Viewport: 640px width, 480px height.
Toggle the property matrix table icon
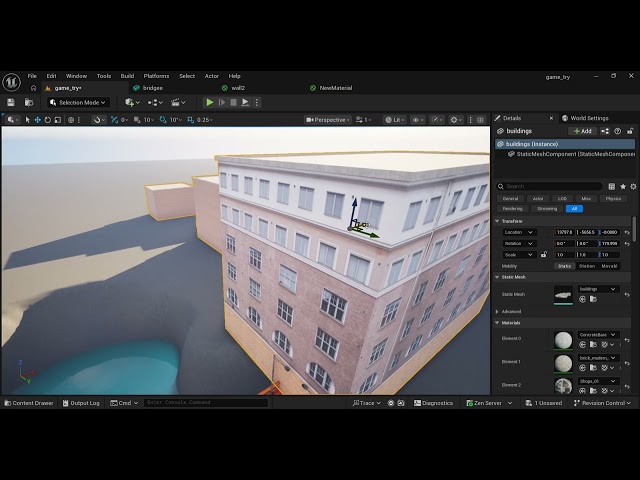click(x=611, y=186)
